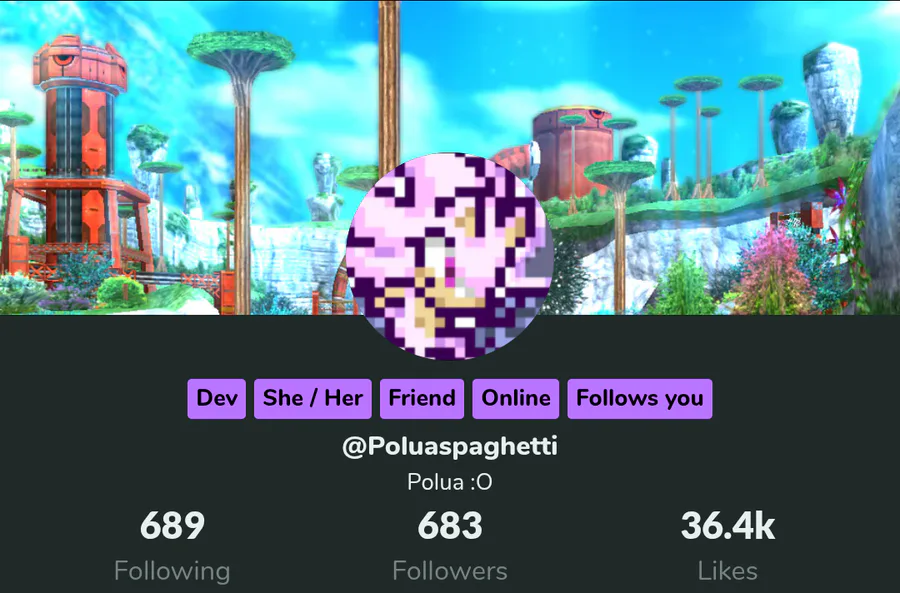Tap the Online status badge
Image resolution: width=900 pixels, height=593 pixels.
[x=515, y=398]
